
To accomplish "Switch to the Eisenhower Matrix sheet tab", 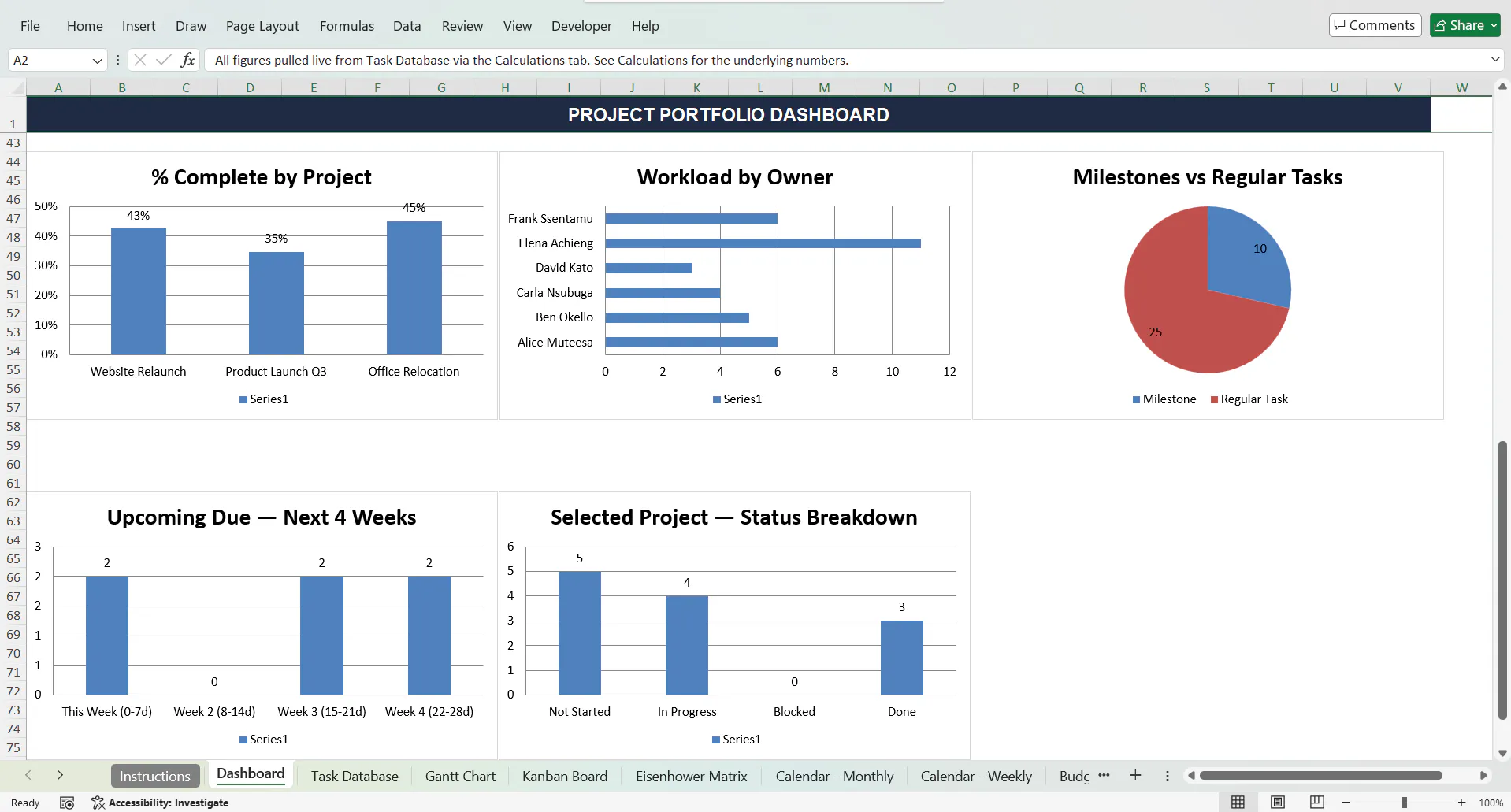I will 691,776.
